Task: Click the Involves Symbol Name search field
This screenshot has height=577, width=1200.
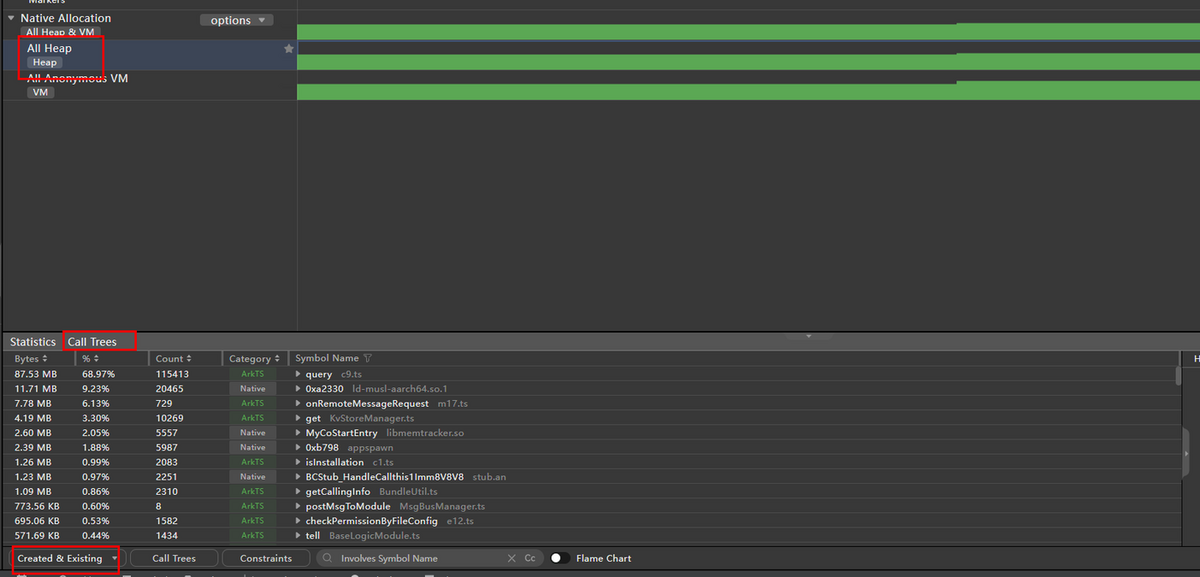Action: tap(418, 558)
